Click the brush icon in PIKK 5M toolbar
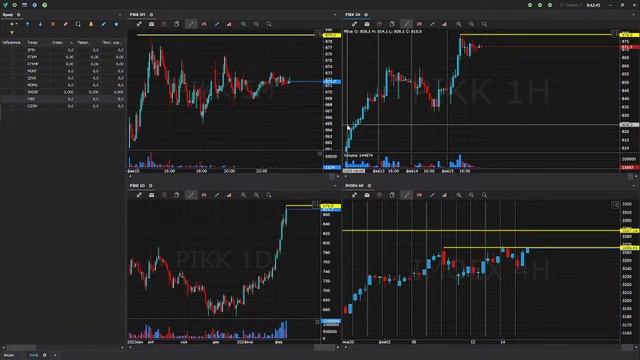This screenshot has height=360, width=640. click(217, 24)
